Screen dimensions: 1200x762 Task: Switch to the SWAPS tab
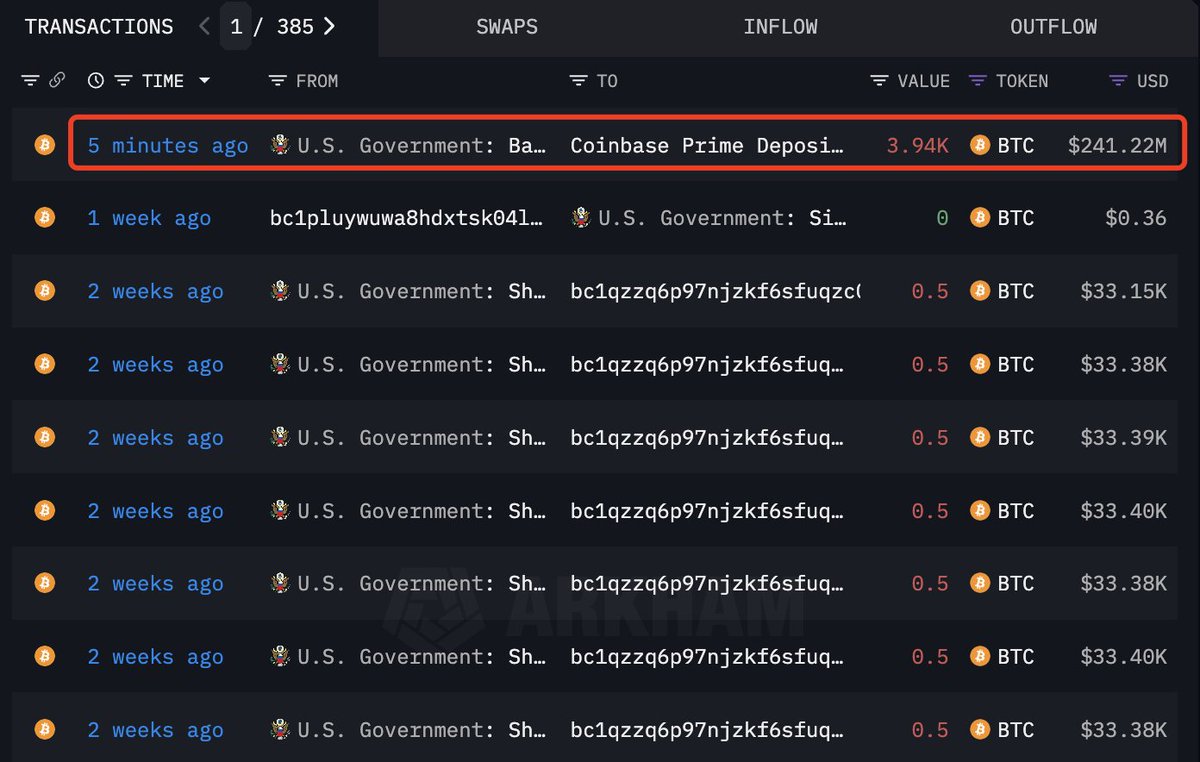(506, 27)
